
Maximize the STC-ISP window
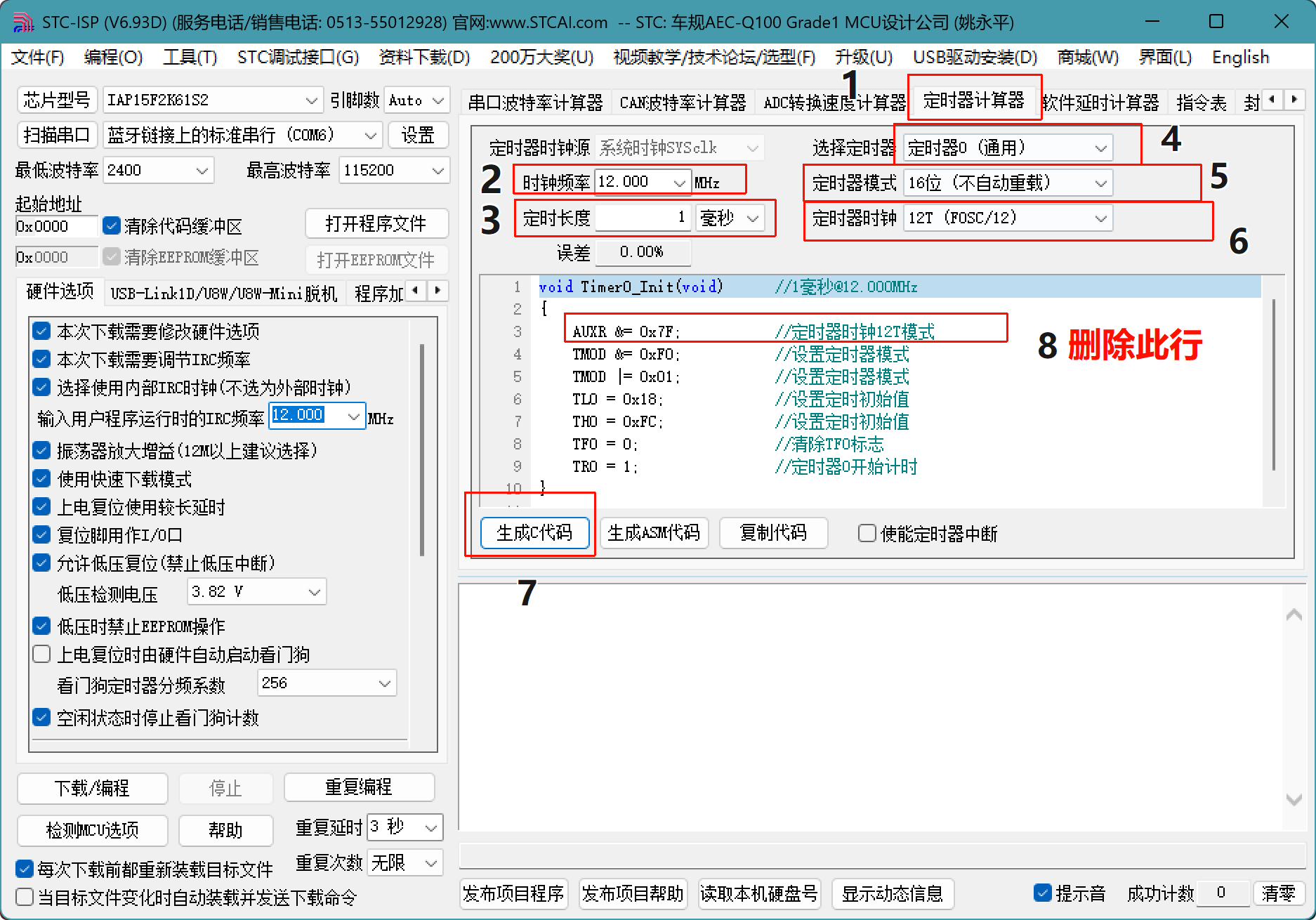point(1216,22)
